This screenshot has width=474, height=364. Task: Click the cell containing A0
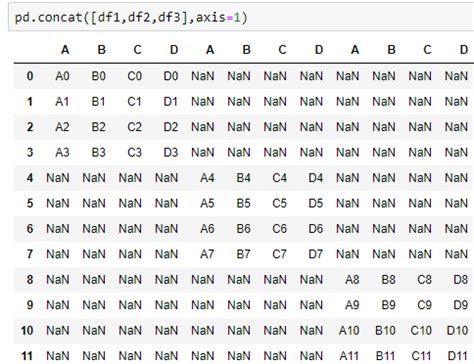(62, 76)
